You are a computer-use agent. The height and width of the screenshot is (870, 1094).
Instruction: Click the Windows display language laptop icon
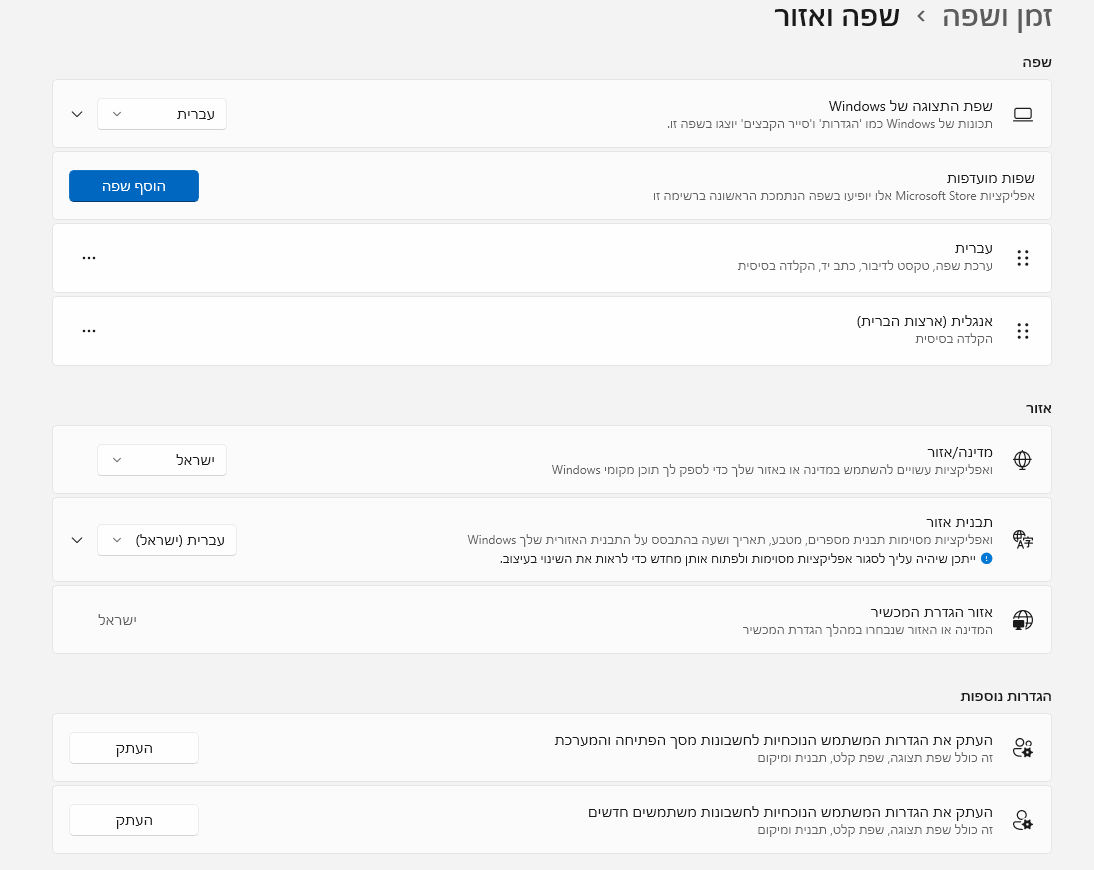coord(1022,114)
